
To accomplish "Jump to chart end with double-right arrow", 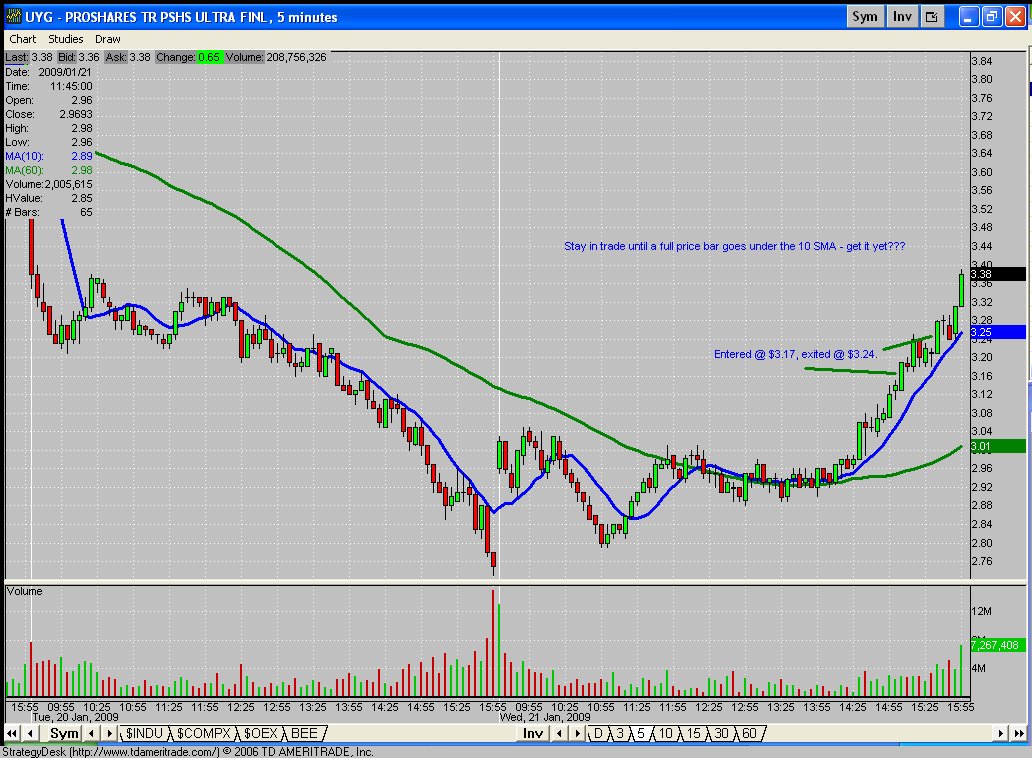I will 1018,733.
